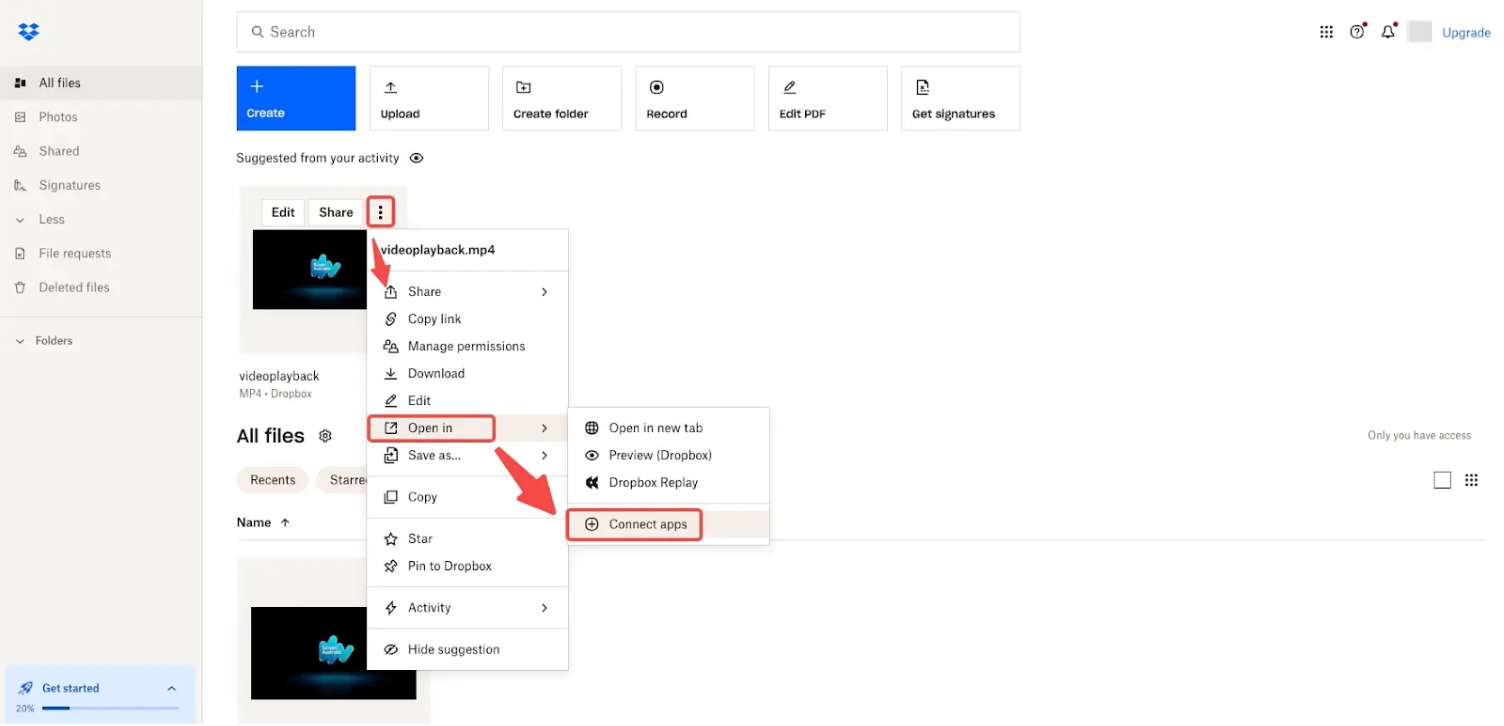Screen dimensions: 1504x726
Task: Click the gear icon beside All files heading
Action: pyautogui.click(x=324, y=435)
